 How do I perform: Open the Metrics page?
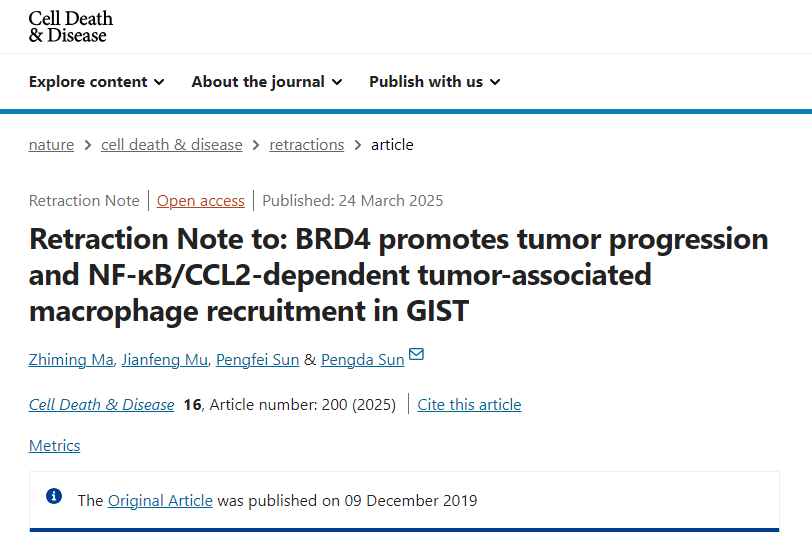[x=54, y=446]
